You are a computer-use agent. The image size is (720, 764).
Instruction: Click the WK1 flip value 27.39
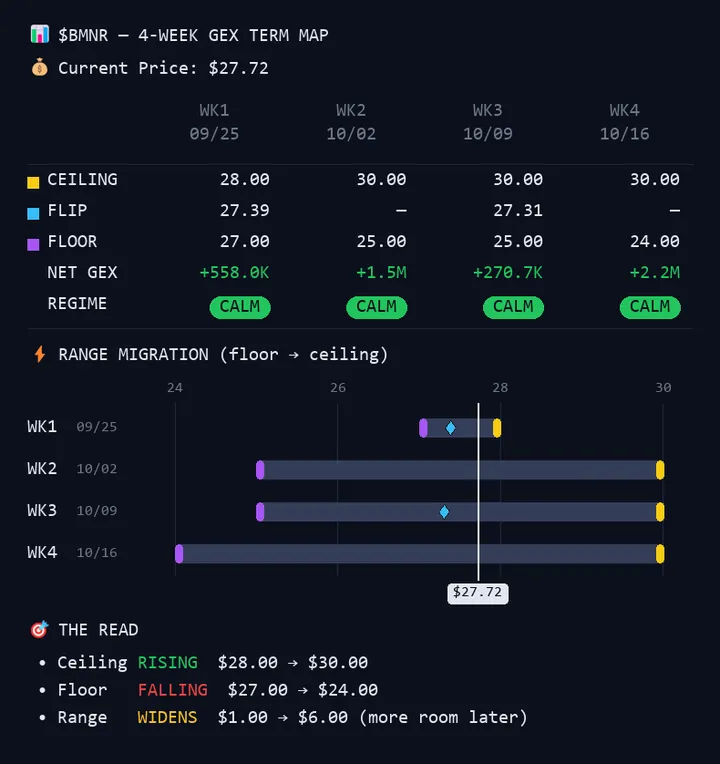pyautogui.click(x=245, y=210)
